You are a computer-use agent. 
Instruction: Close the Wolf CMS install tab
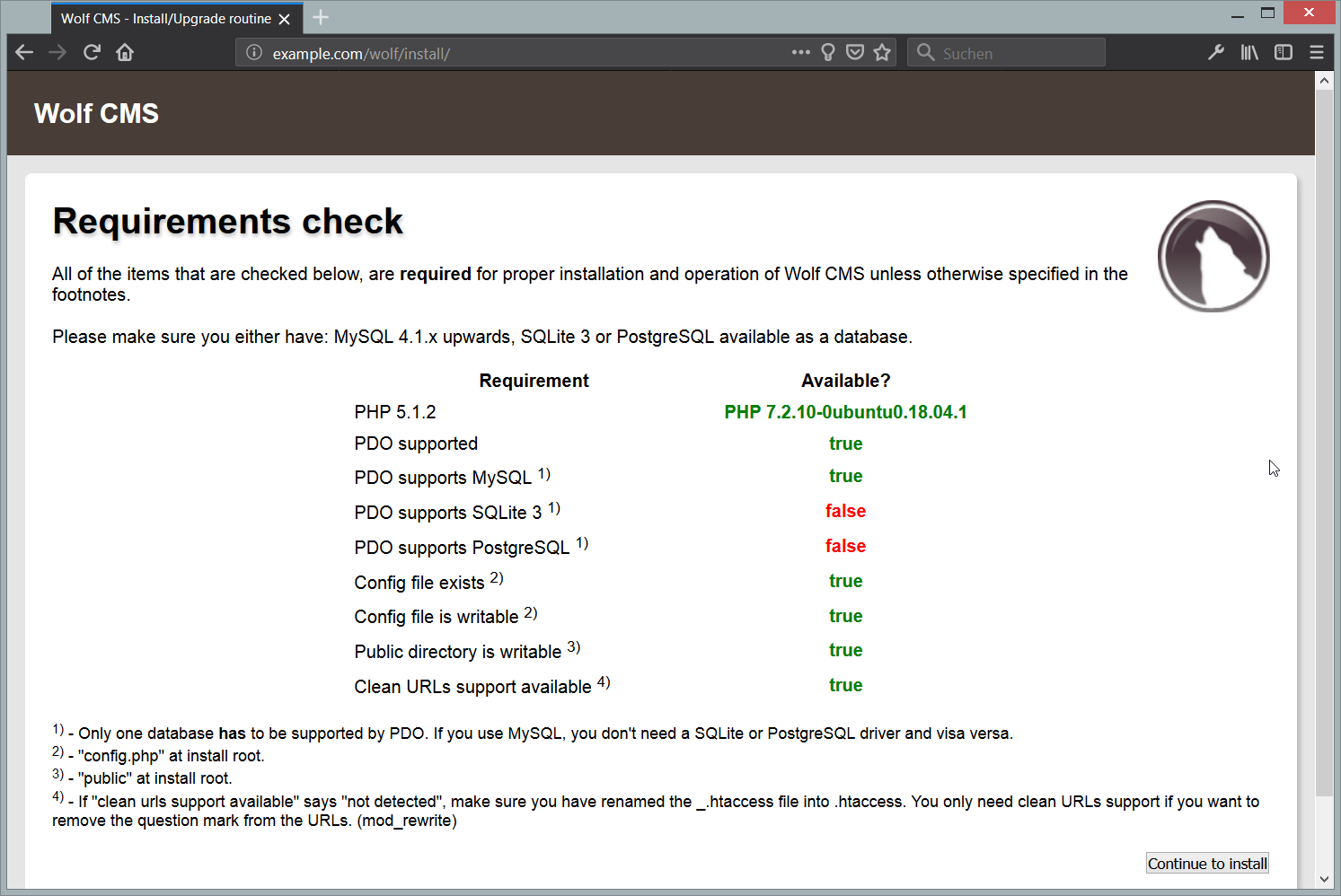(x=285, y=19)
